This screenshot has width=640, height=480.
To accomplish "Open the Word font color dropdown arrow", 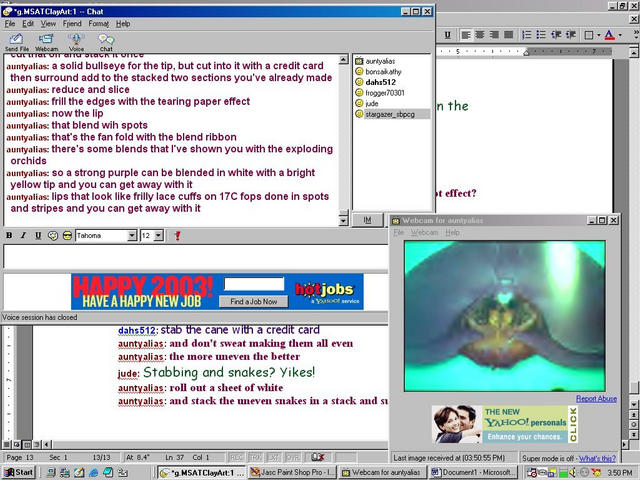I will (620, 35).
